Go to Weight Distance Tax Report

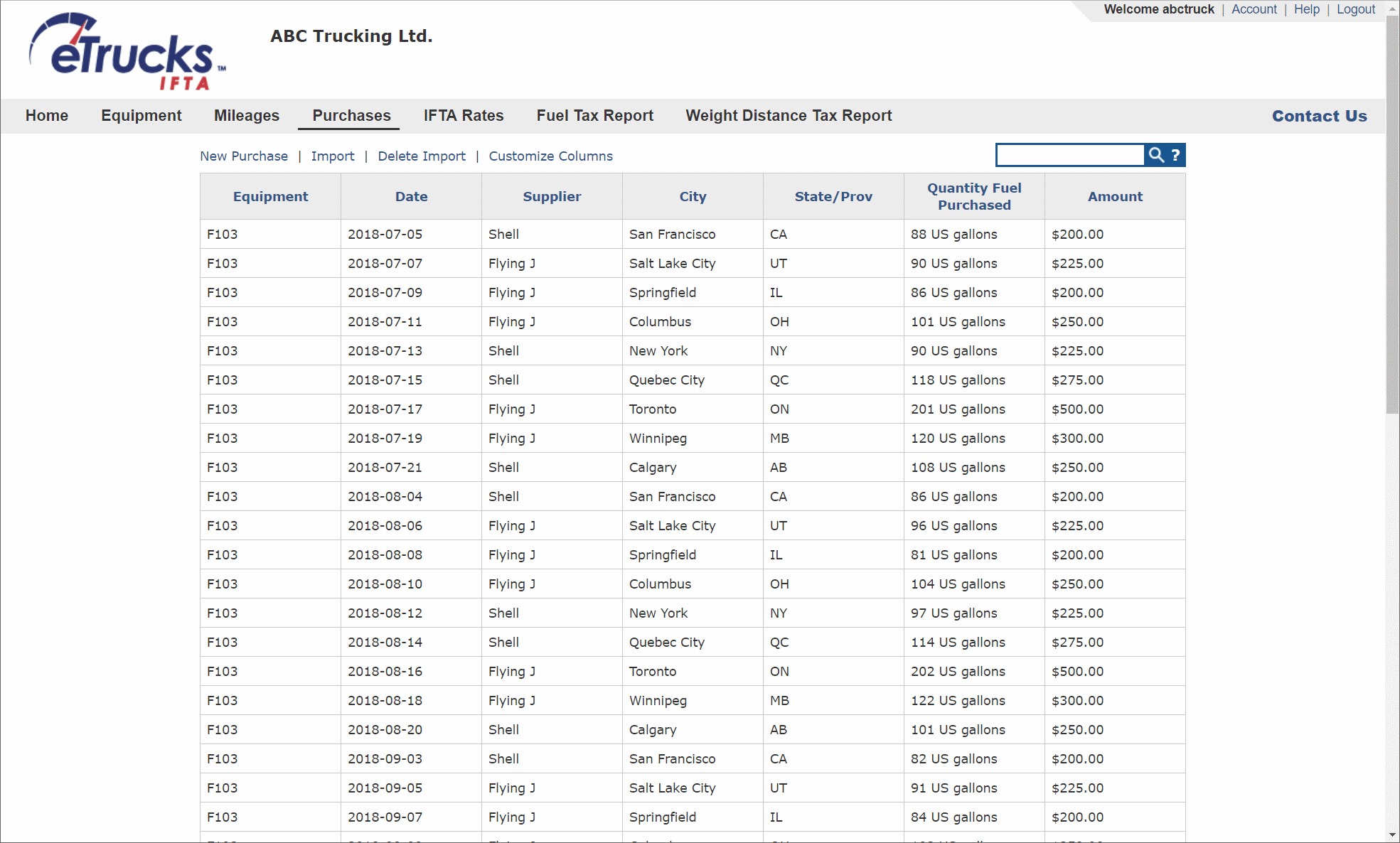click(788, 116)
